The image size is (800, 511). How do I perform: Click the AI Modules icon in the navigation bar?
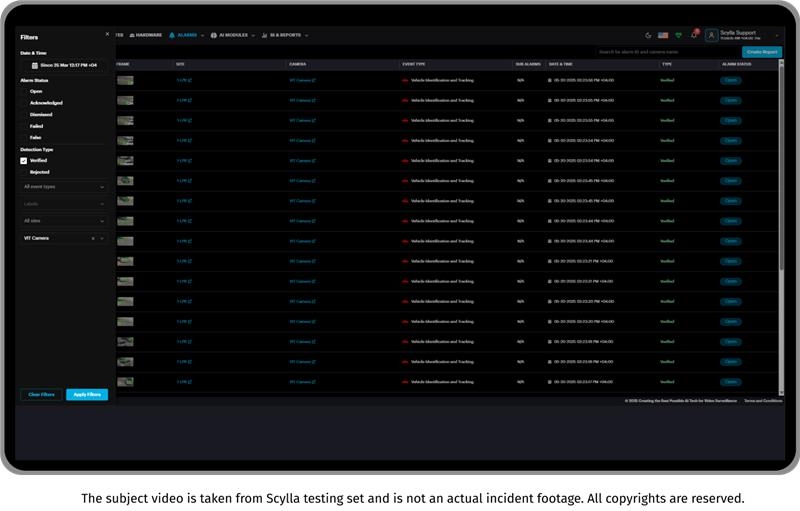[x=214, y=35]
